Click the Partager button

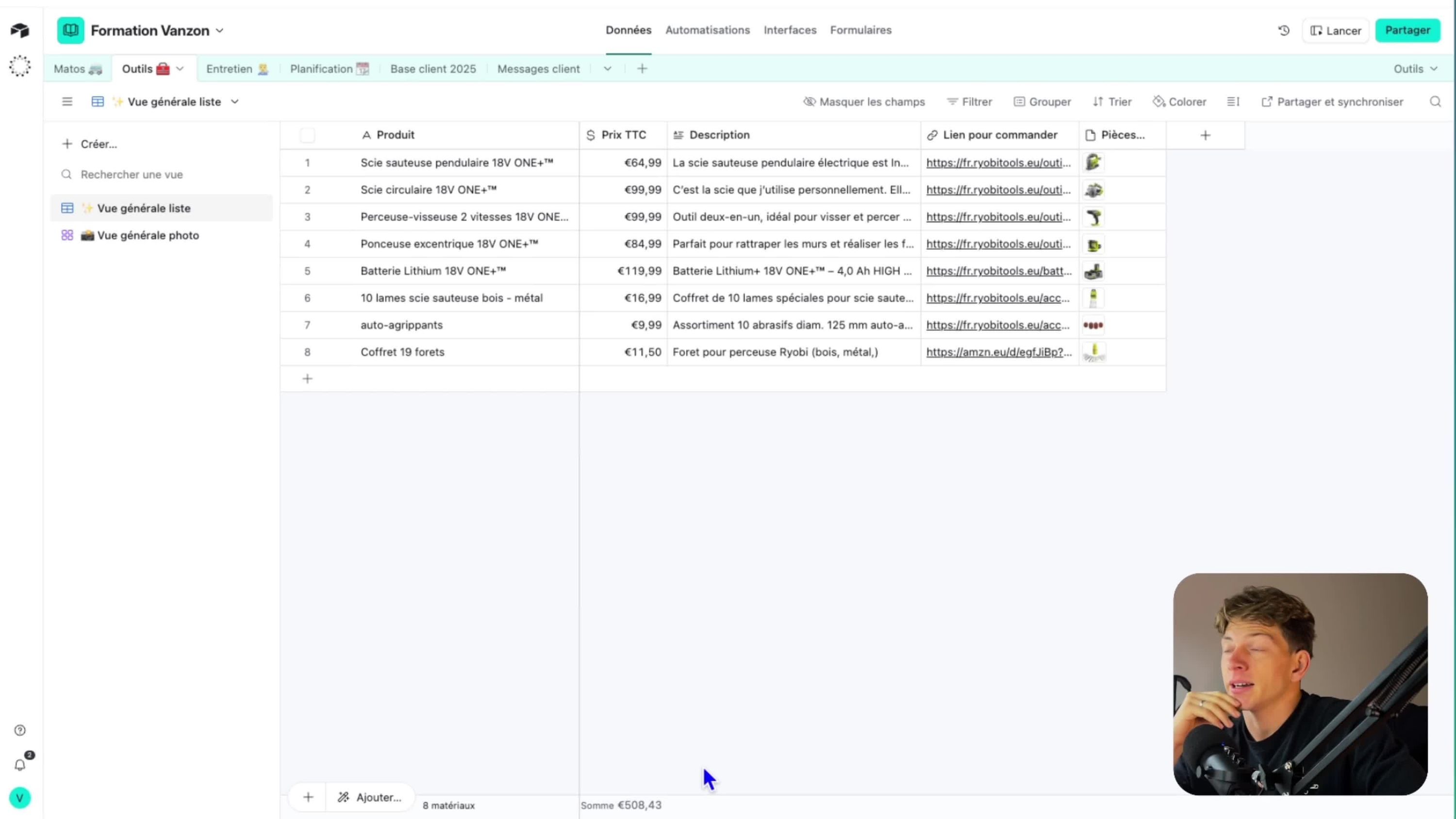[x=1407, y=31]
